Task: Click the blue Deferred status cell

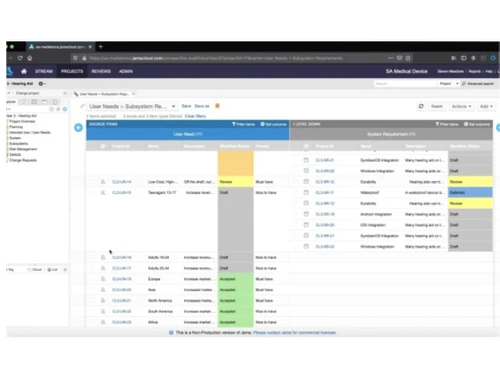Action: [470, 192]
